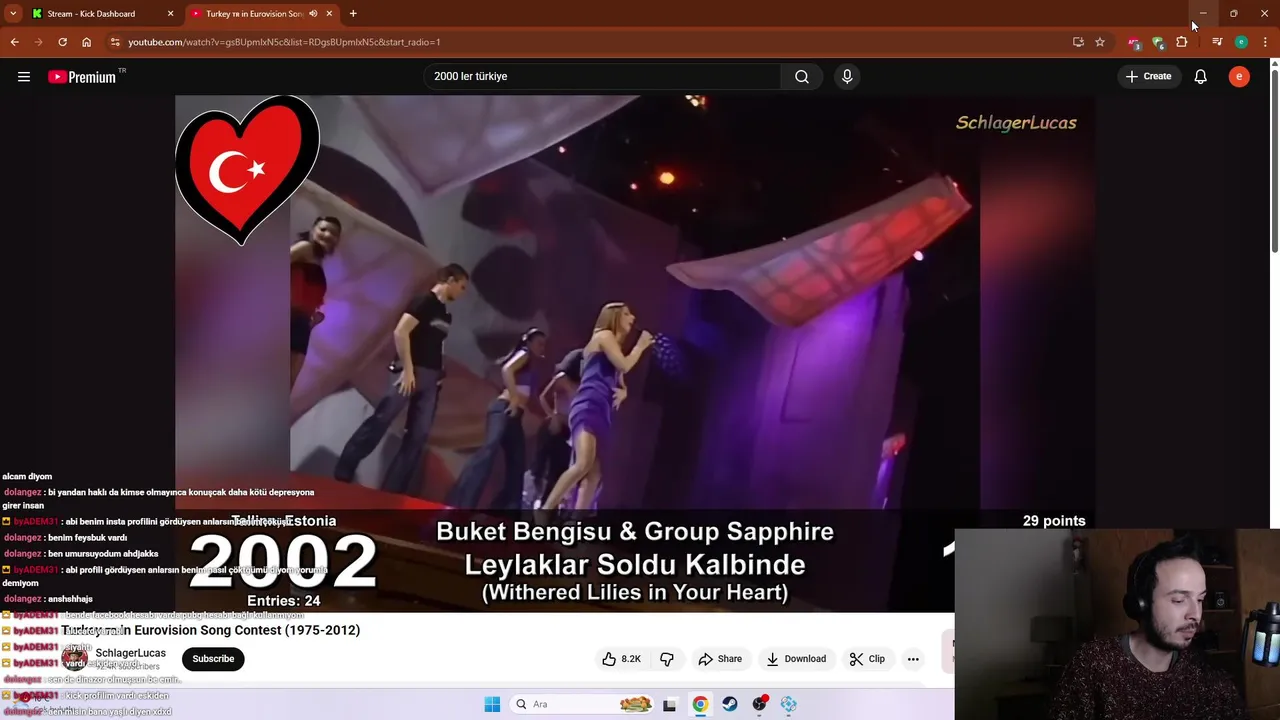Click the video title text
The width and height of the screenshot is (1280, 720).
211,630
